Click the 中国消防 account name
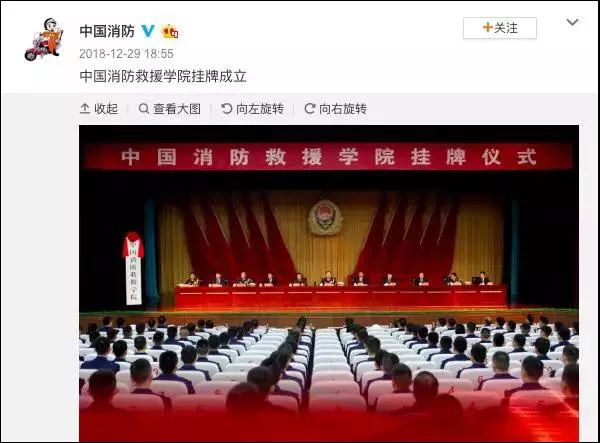Screen dimensions: 600x443 coord(107,31)
